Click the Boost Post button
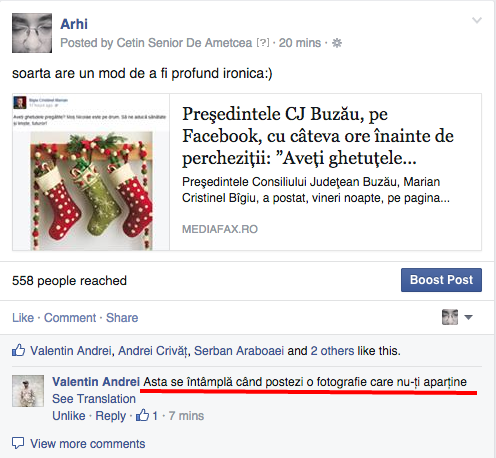Screen dimensions: 496x458 [x=441, y=280]
